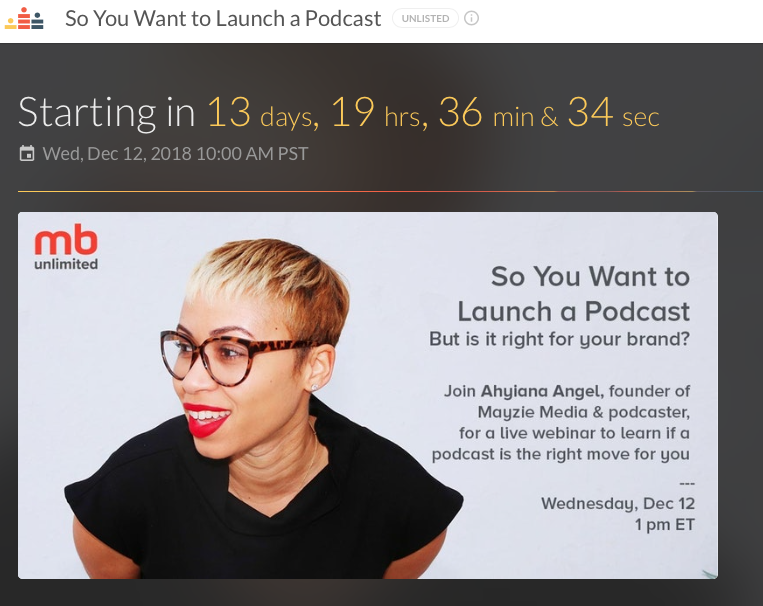
Task: Click the event title So You Want to Launch a Podcast
Action: point(223,18)
